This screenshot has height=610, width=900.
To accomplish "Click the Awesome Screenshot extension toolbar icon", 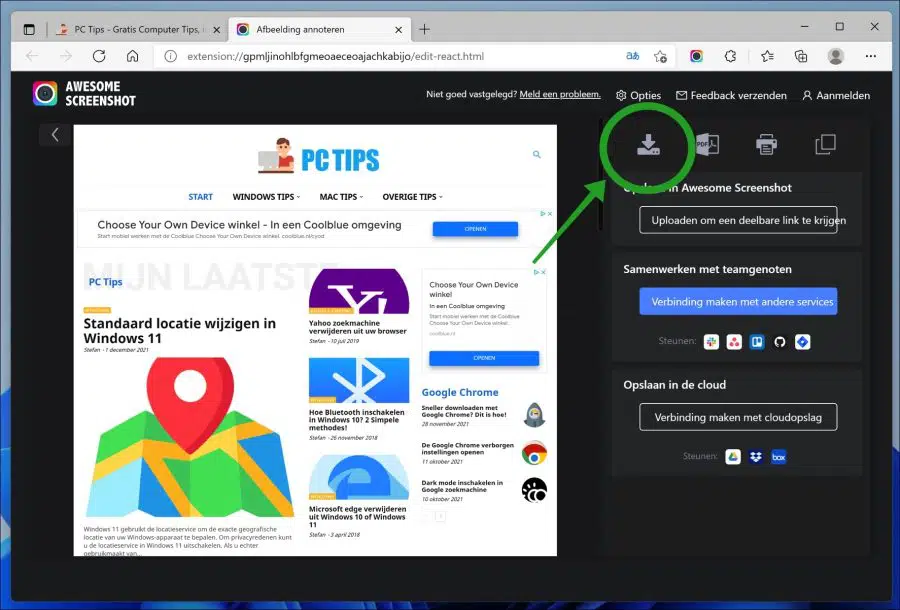I will pos(696,56).
